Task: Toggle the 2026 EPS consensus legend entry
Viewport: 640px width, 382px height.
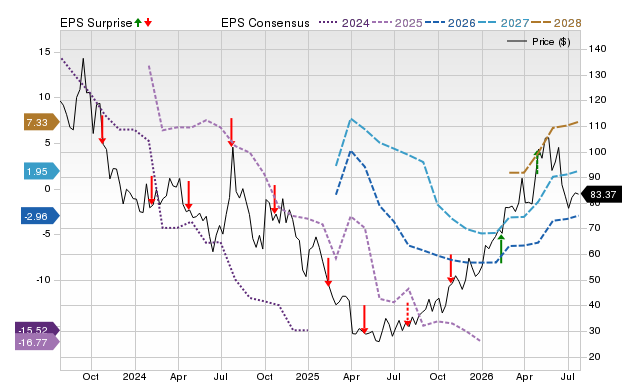Action: pyautogui.click(x=450, y=23)
